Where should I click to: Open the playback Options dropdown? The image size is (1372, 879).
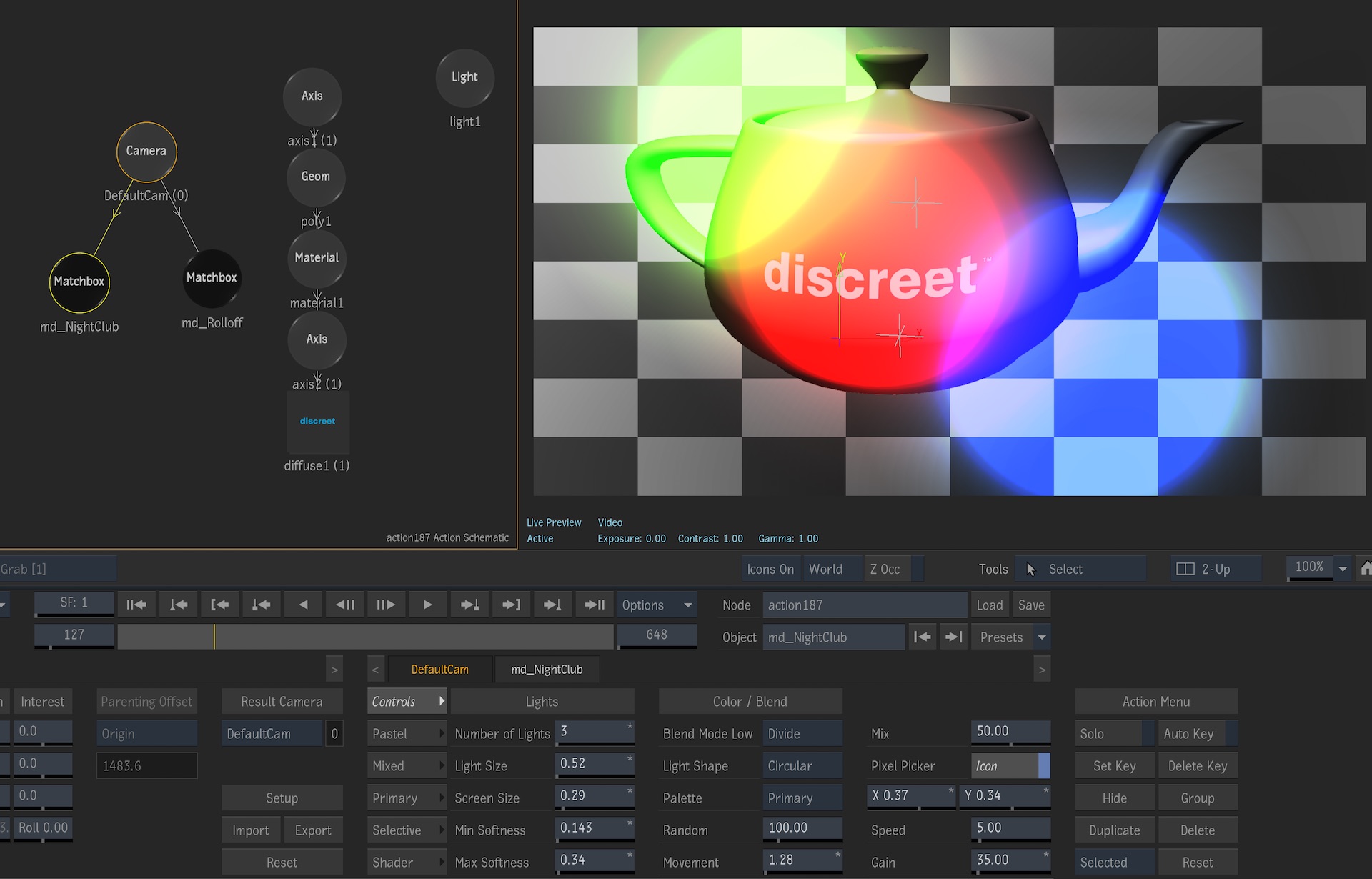[x=657, y=605]
